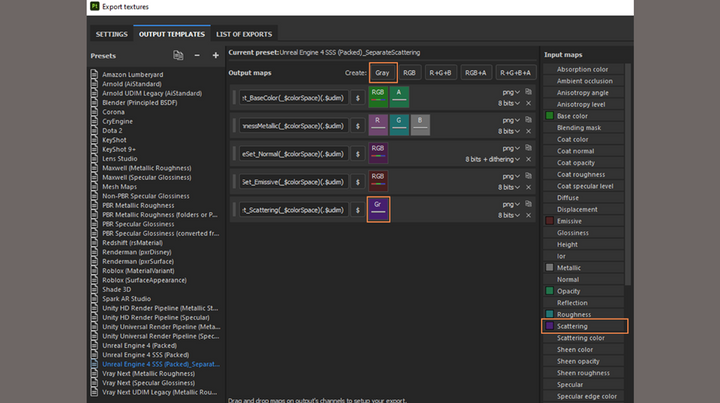Click the Substance Painter app icon in title bar
Viewport: 720px width, 403px height.
tap(95, 6)
